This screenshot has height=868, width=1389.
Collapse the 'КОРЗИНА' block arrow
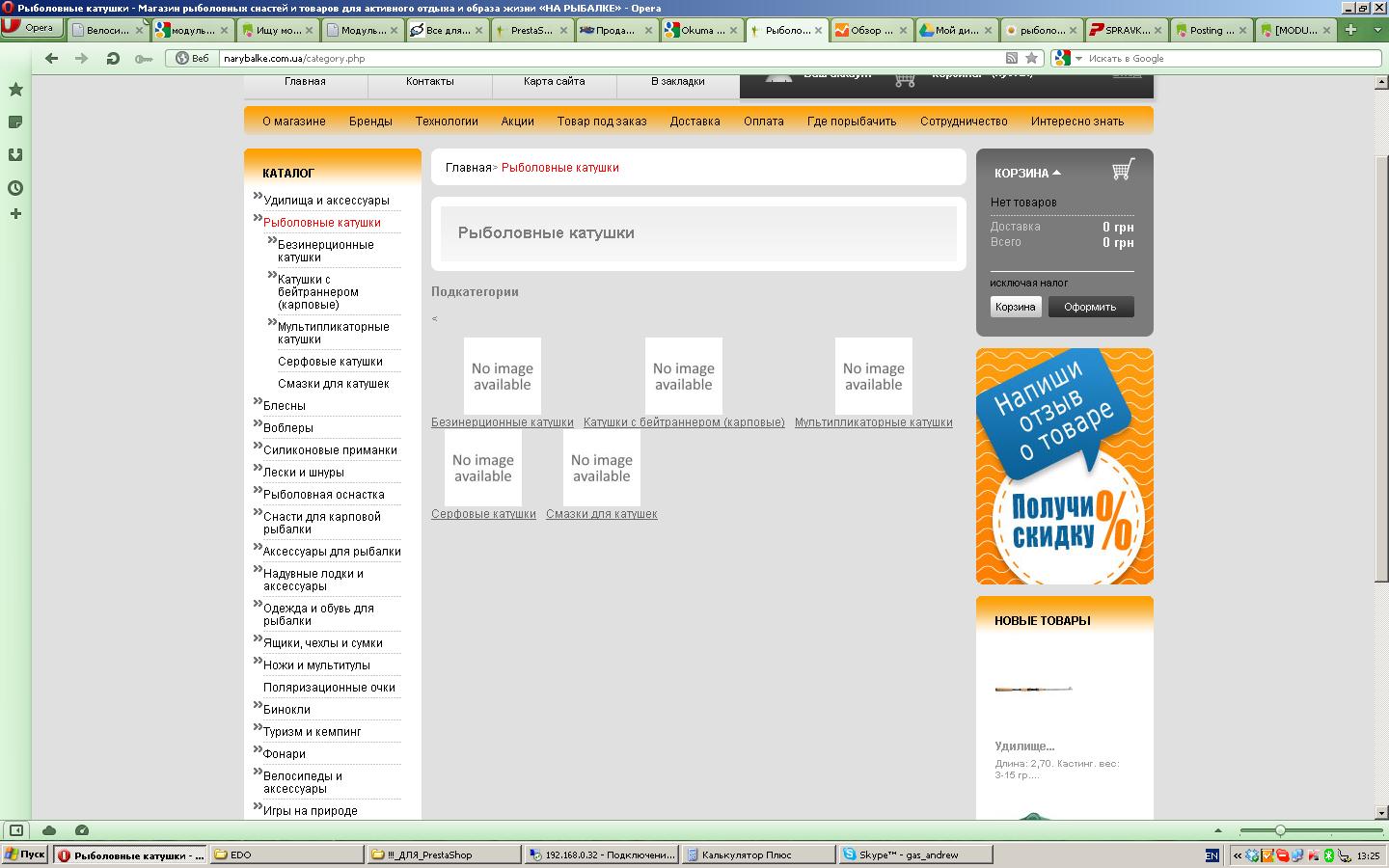tap(1056, 173)
